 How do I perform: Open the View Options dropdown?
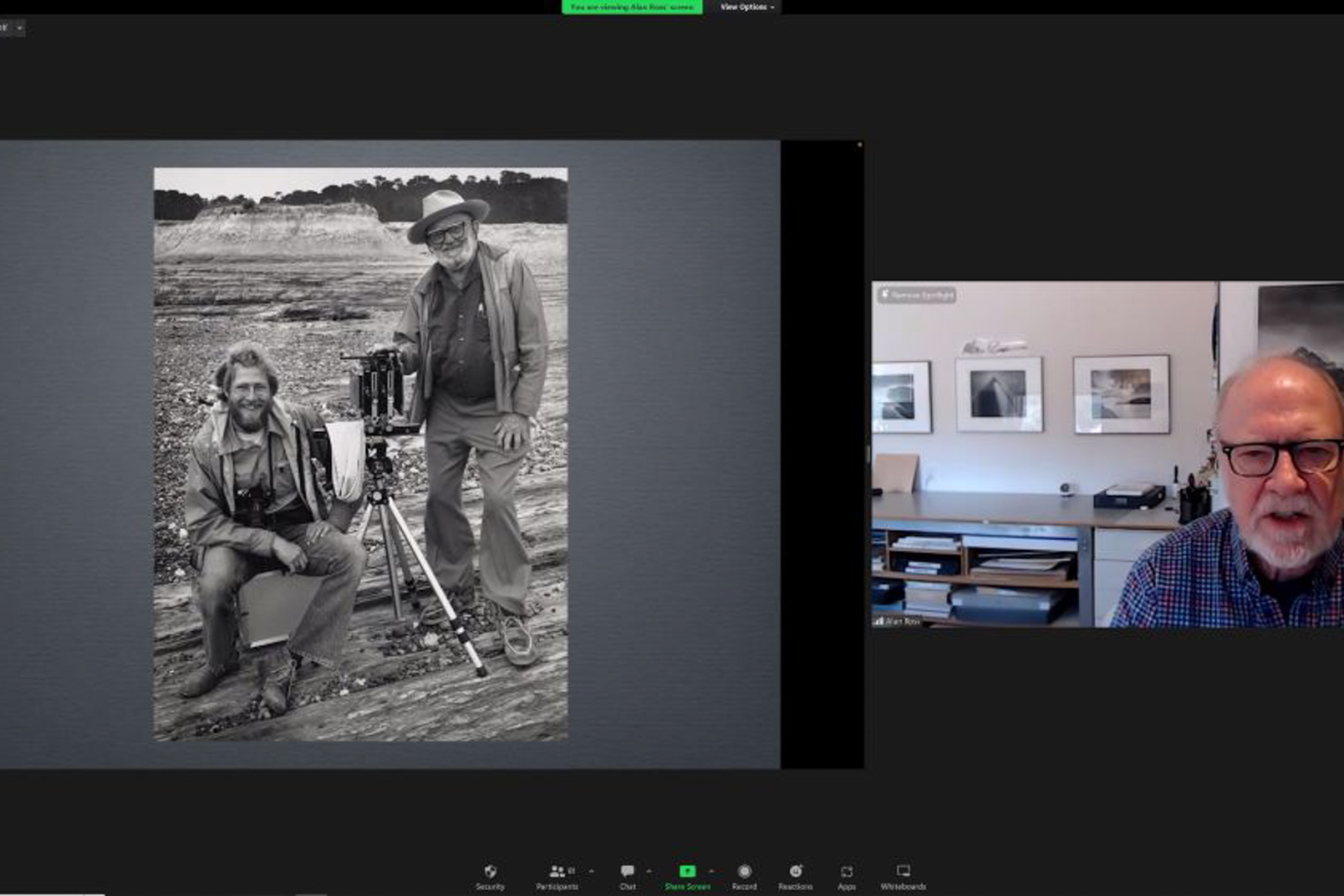(747, 7)
